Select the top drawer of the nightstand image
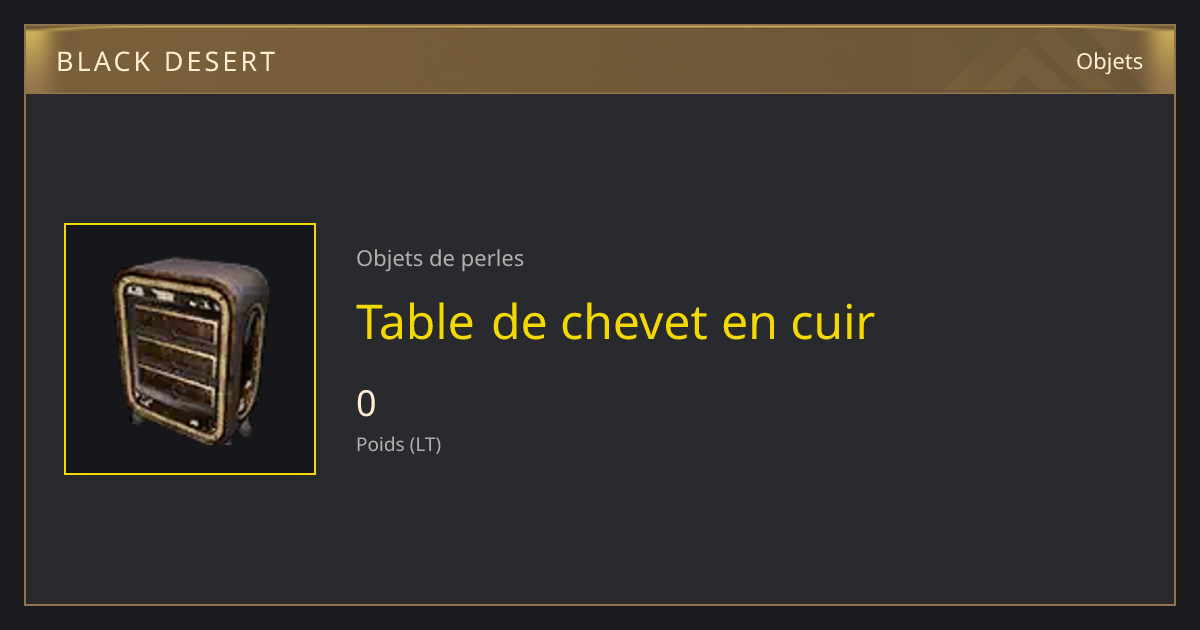1200x630 pixels. coord(176,324)
